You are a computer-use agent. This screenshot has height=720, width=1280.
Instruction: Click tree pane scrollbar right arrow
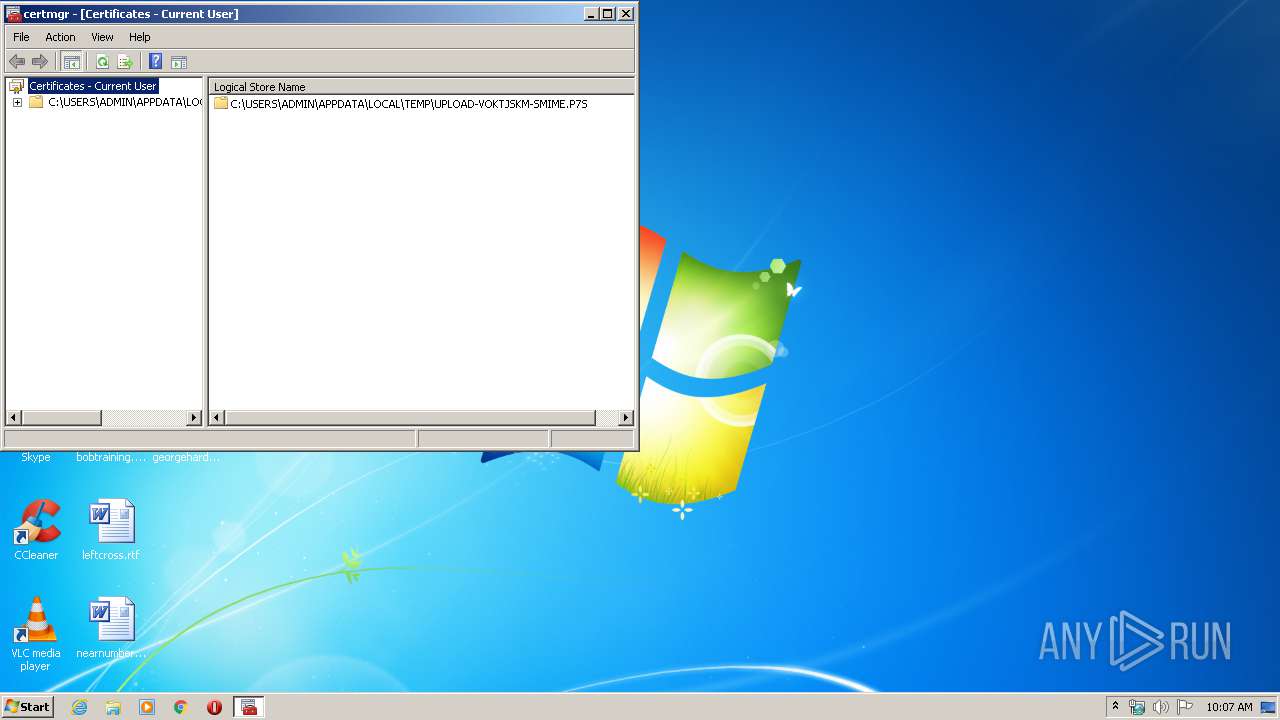tap(194, 417)
